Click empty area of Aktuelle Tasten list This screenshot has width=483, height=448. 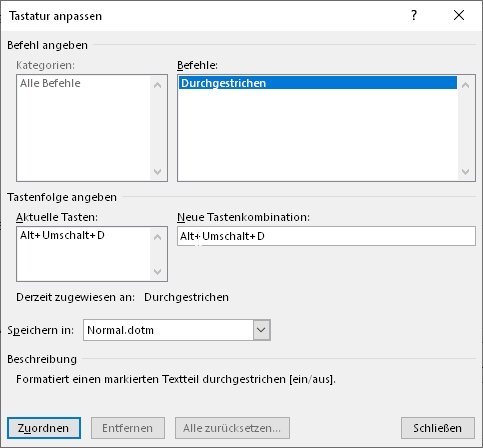tap(83, 262)
